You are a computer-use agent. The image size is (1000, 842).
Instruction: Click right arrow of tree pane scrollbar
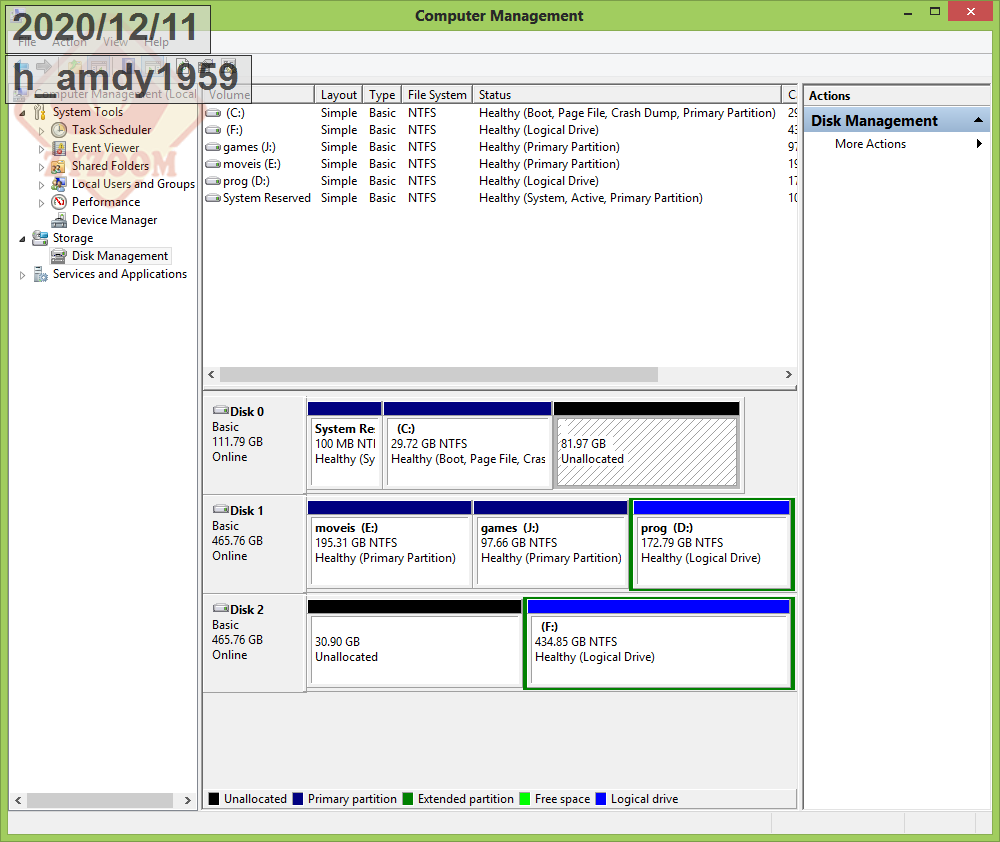click(188, 800)
